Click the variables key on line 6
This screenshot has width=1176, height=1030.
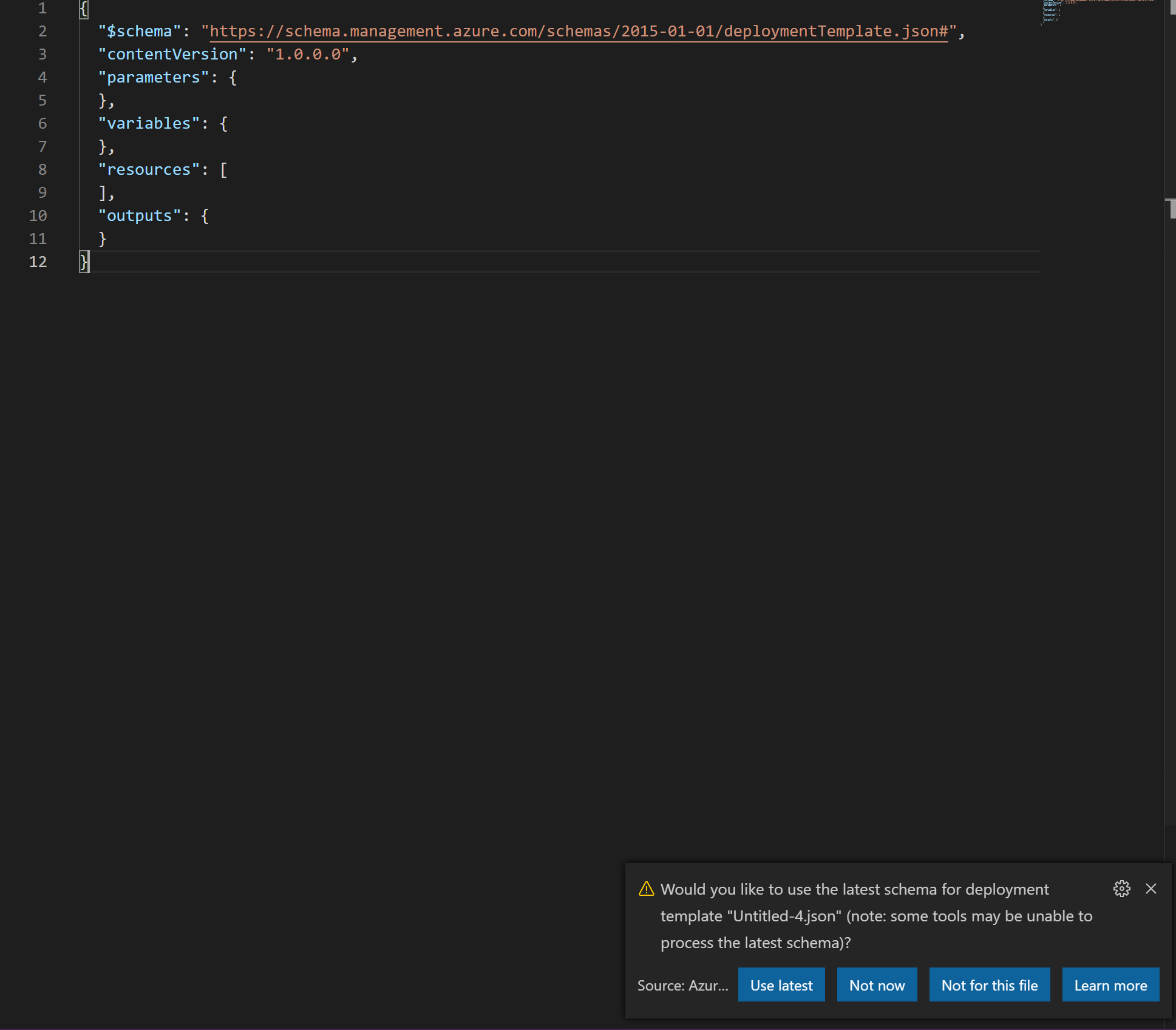pos(148,123)
